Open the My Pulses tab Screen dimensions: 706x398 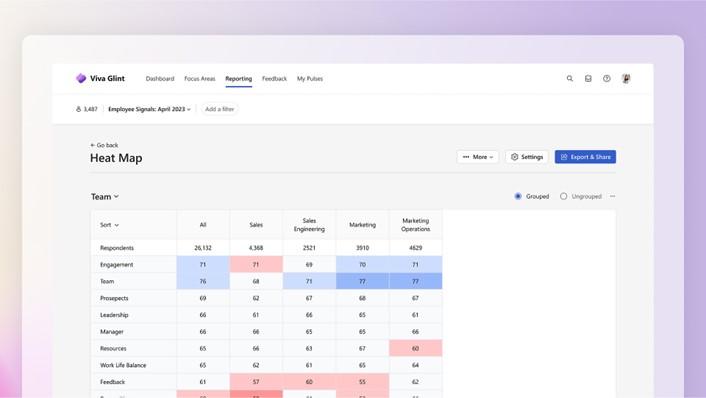(x=310, y=78)
